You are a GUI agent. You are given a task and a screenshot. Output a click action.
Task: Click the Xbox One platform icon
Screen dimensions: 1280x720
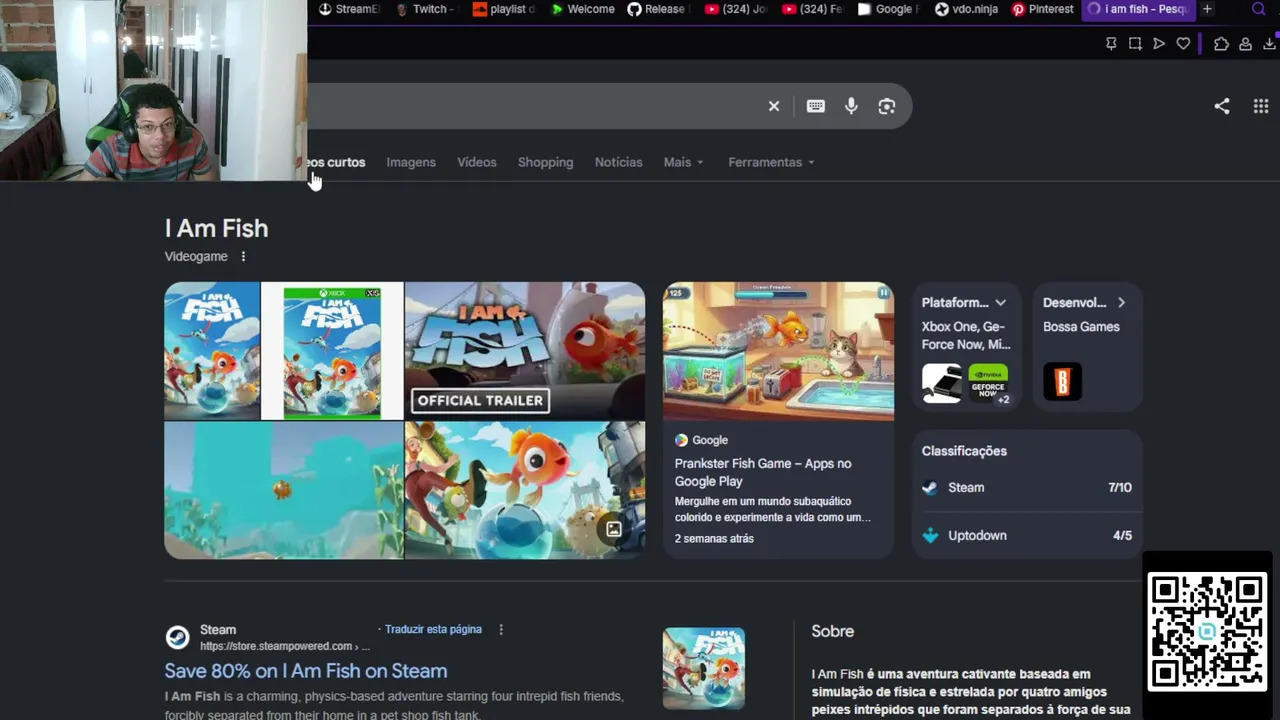pyautogui.click(x=941, y=382)
